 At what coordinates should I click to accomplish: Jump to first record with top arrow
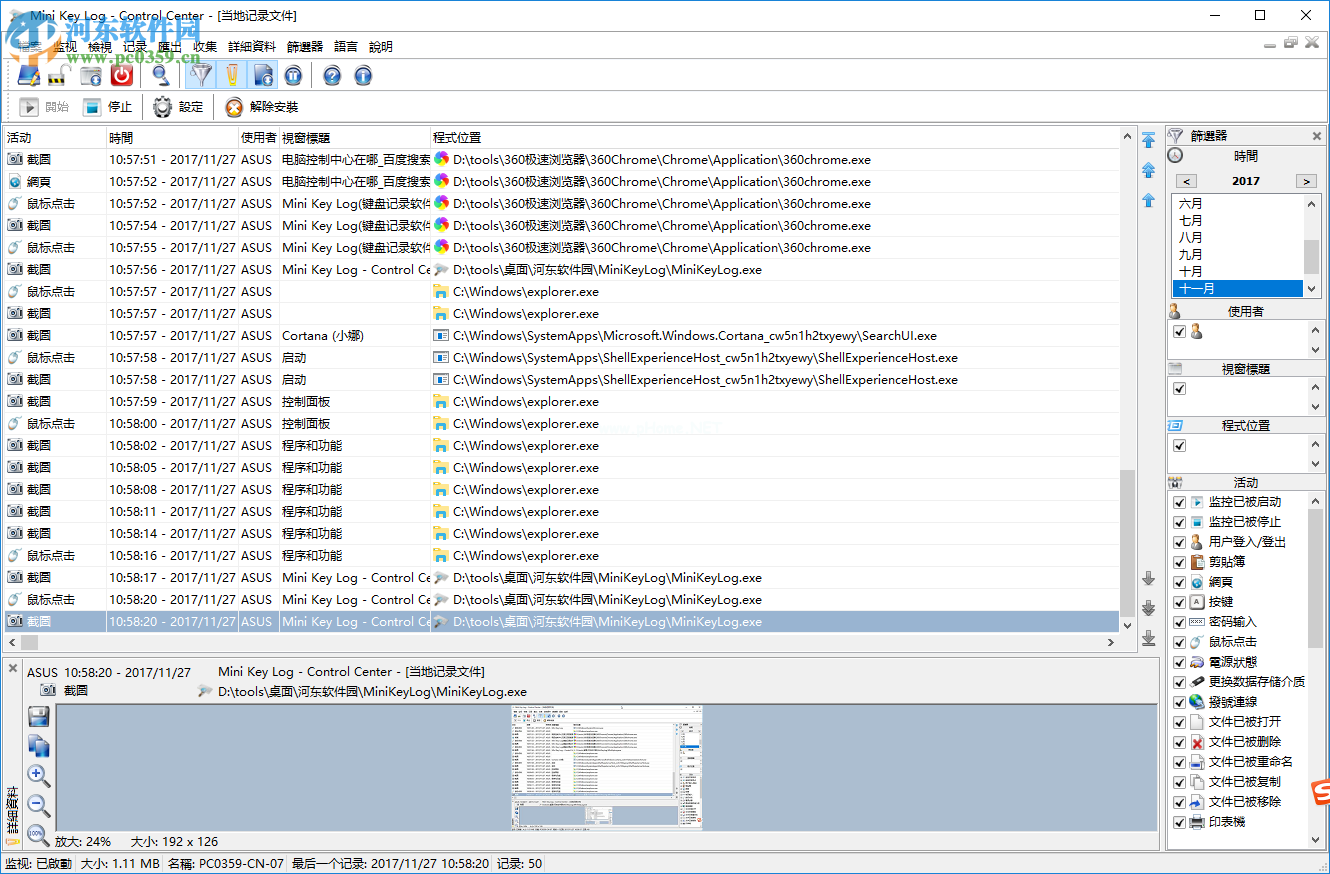(1149, 140)
